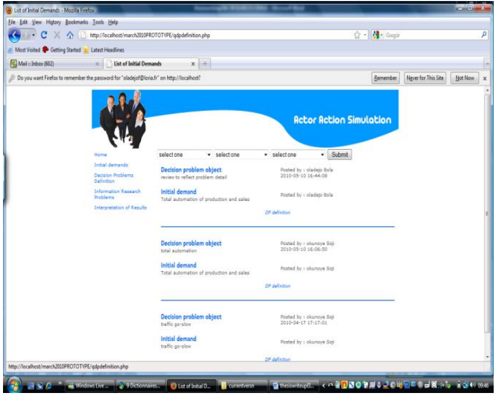Click DP definition link under 2010-05-10 16:44 entry

[277, 212]
